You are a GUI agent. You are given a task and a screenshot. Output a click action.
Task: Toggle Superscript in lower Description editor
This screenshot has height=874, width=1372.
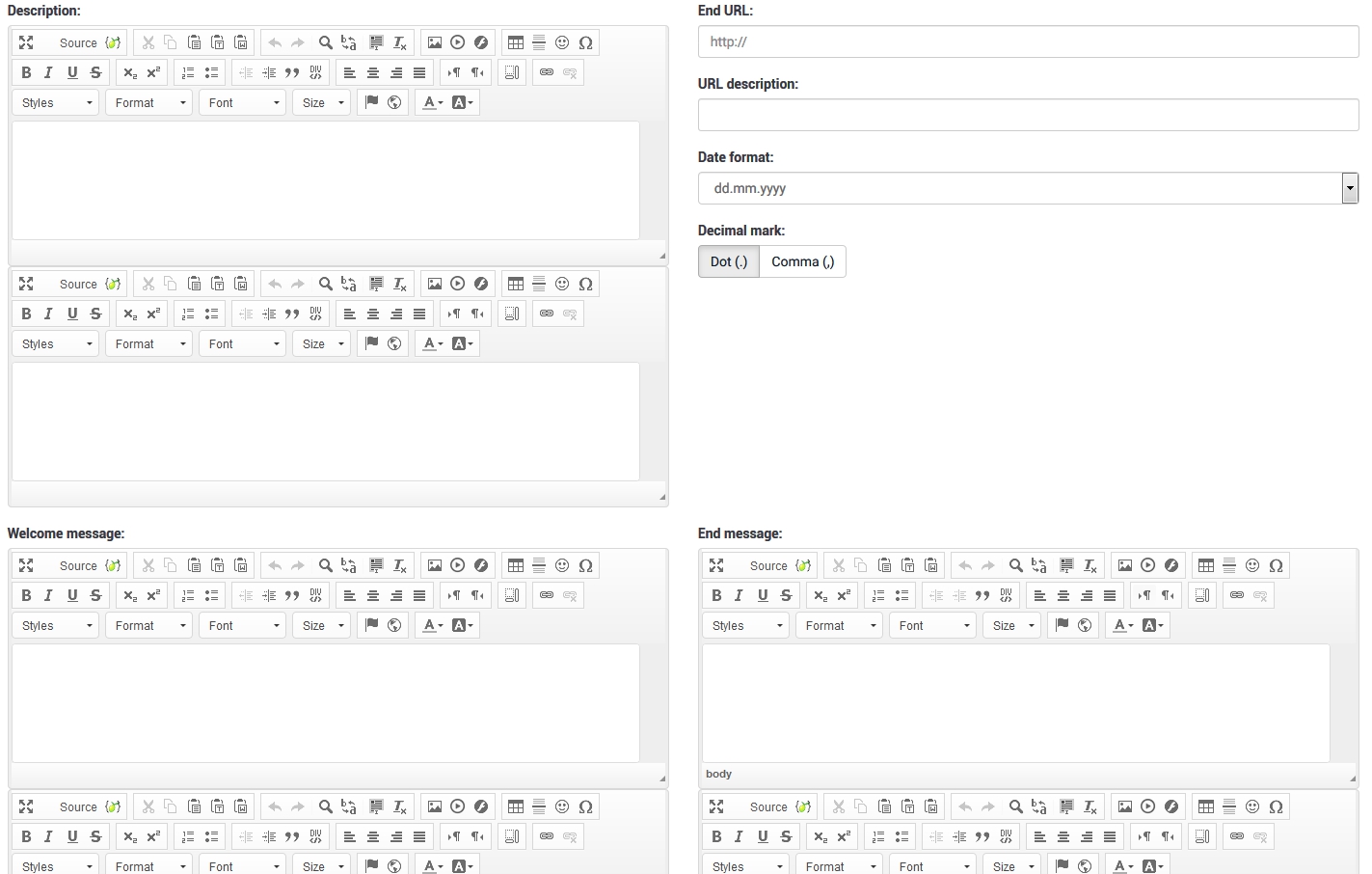153,314
